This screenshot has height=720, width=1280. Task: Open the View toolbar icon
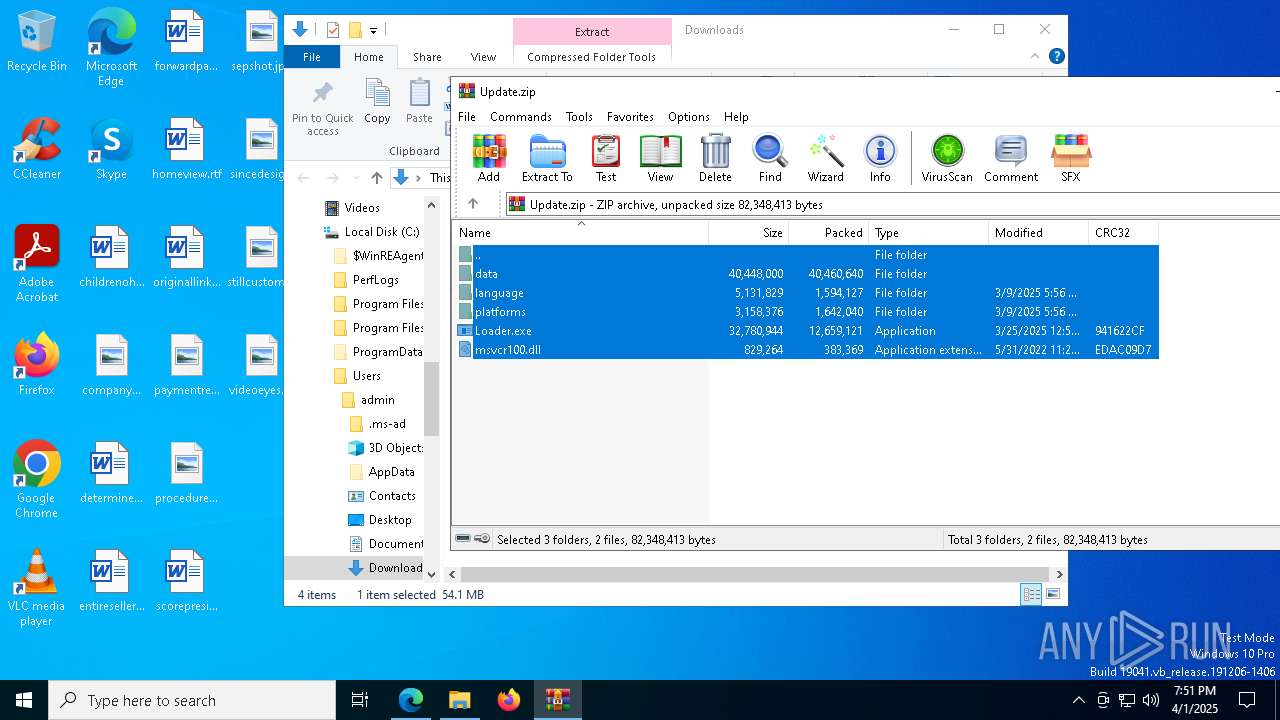click(x=660, y=159)
